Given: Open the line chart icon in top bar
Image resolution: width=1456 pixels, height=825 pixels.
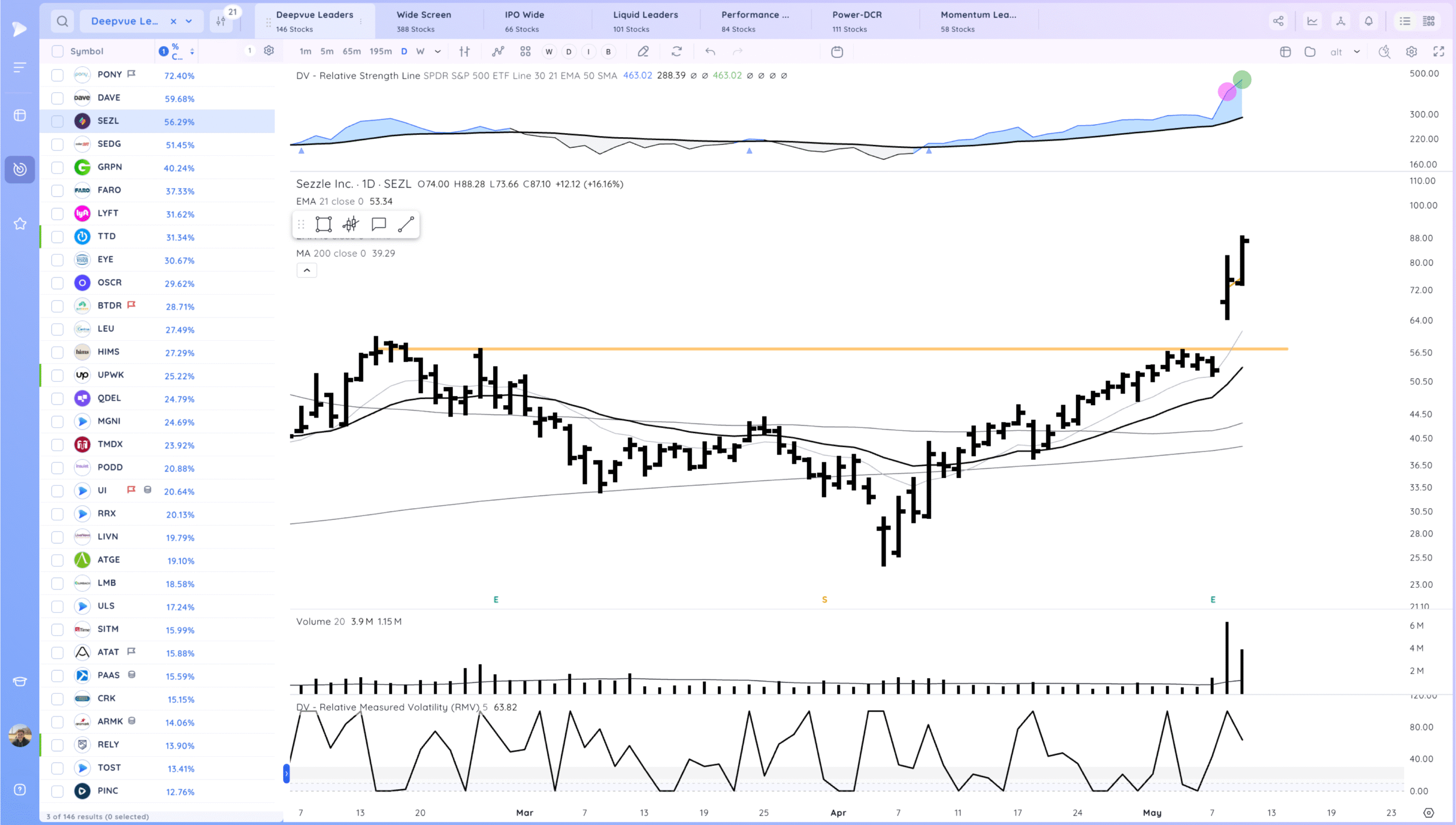Looking at the screenshot, I should [x=1312, y=22].
